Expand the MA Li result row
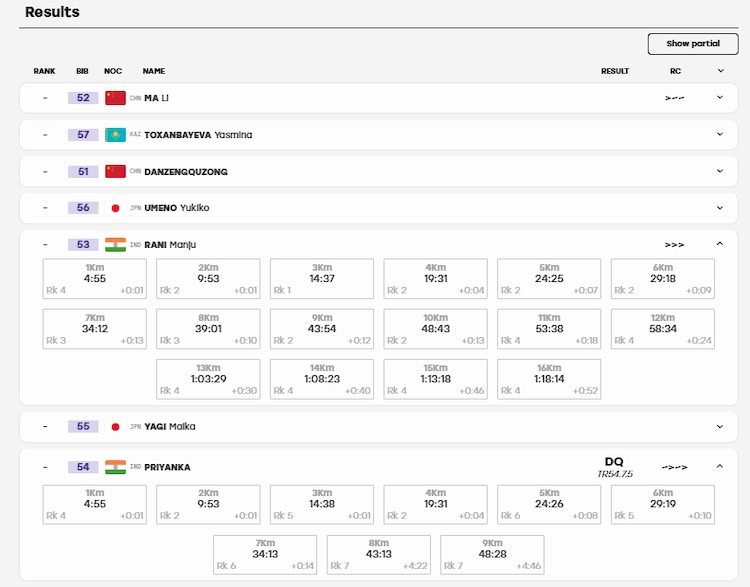750x587 pixels. click(x=720, y=98)
